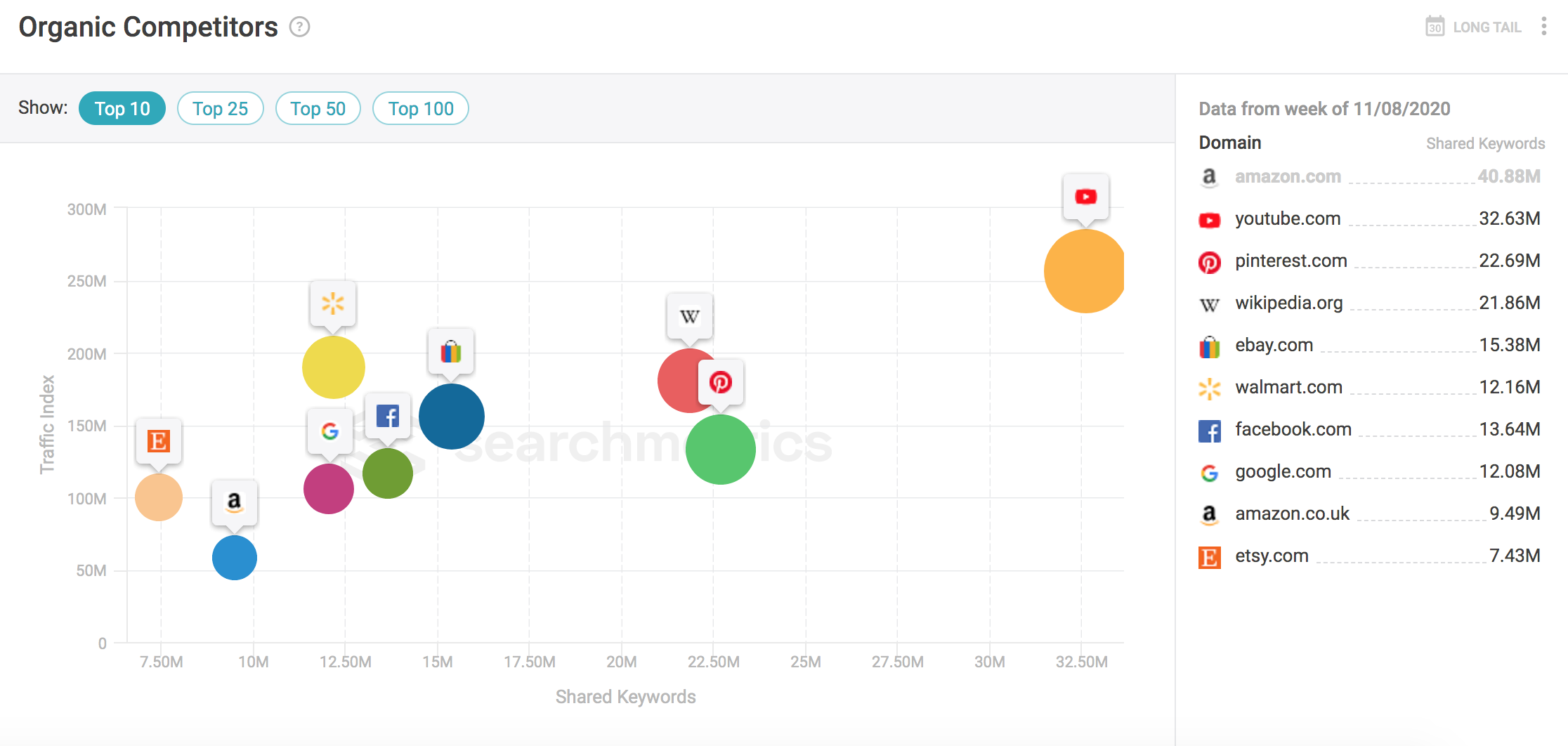Image resolution: width=1568 pixels, height=746 pixels.
Task: Click the 21.86M value for wikipedia.org
Action: [x=1510, y=303]
